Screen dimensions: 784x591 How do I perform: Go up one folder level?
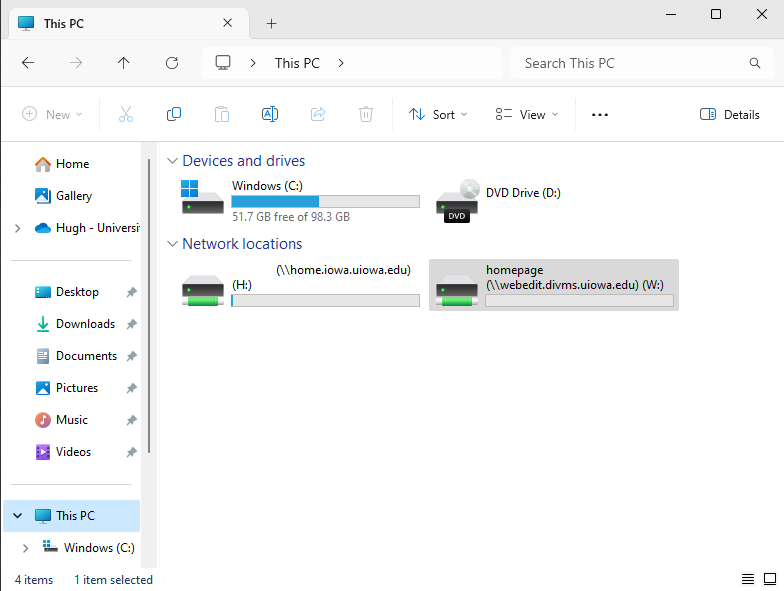point(124,63)
